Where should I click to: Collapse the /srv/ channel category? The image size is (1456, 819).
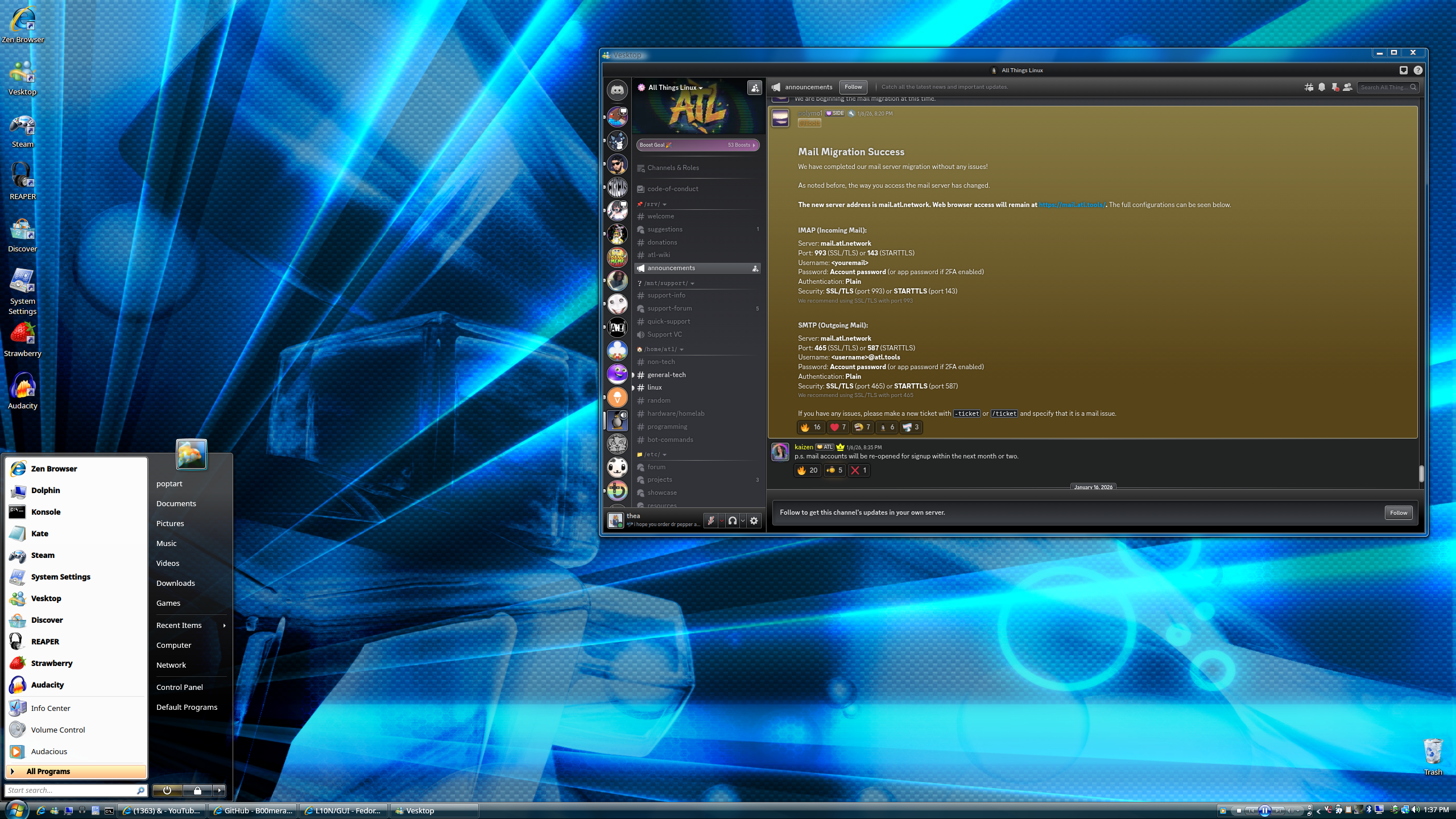(x=652, y=204)
